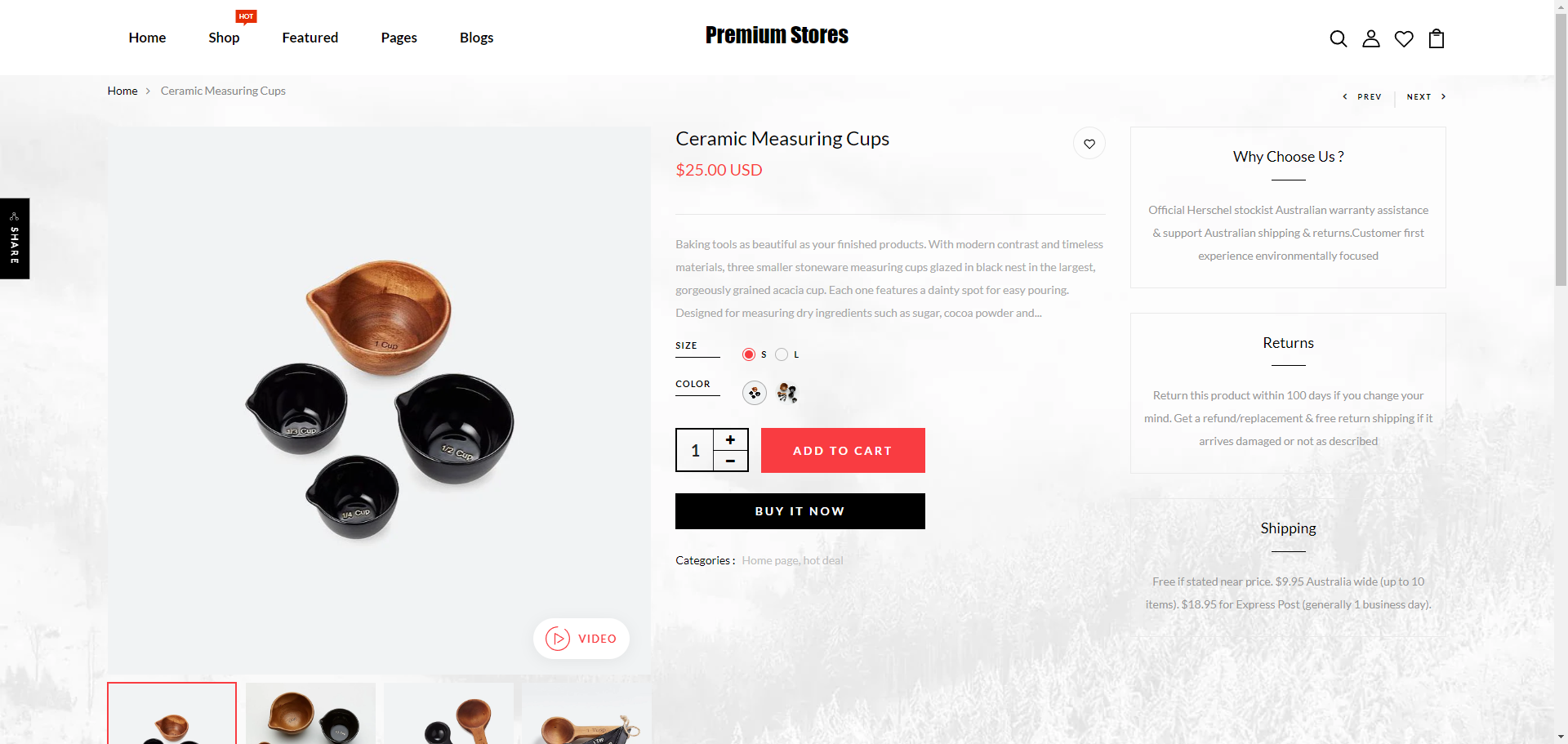Choose the second color swatch option

click(x=787, y=393)
